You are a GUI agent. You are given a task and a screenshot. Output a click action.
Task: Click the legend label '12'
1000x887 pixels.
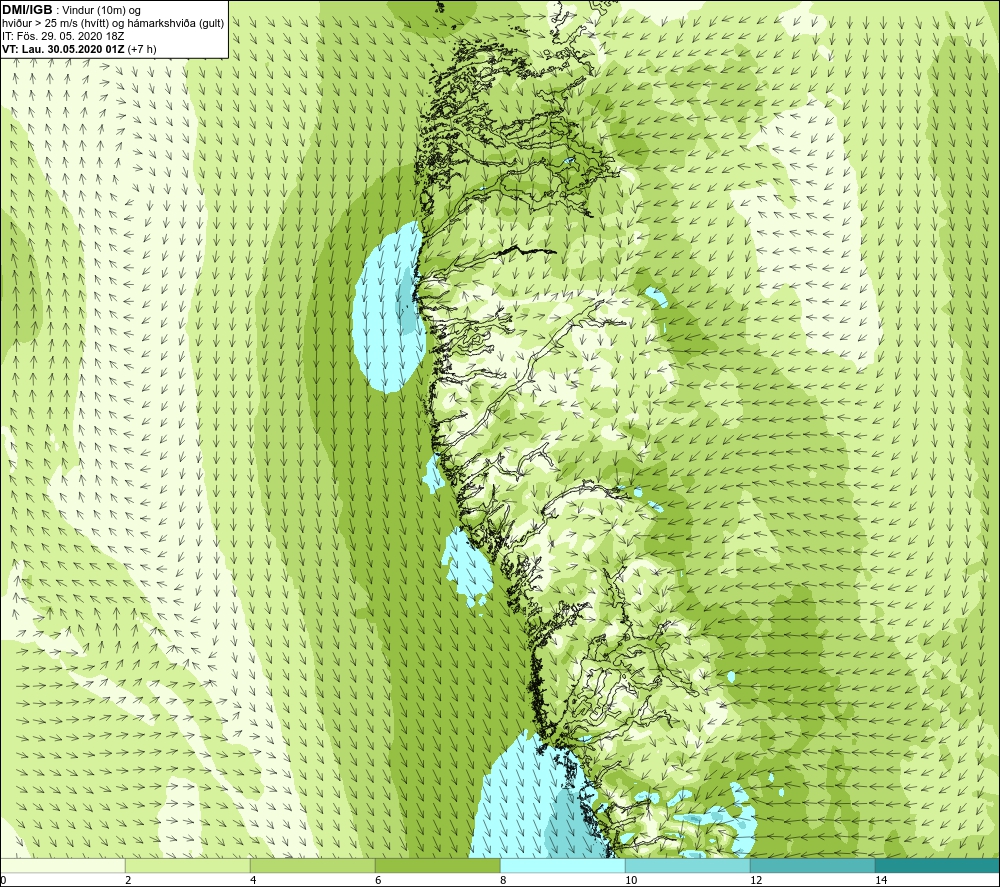pos(756,880)
